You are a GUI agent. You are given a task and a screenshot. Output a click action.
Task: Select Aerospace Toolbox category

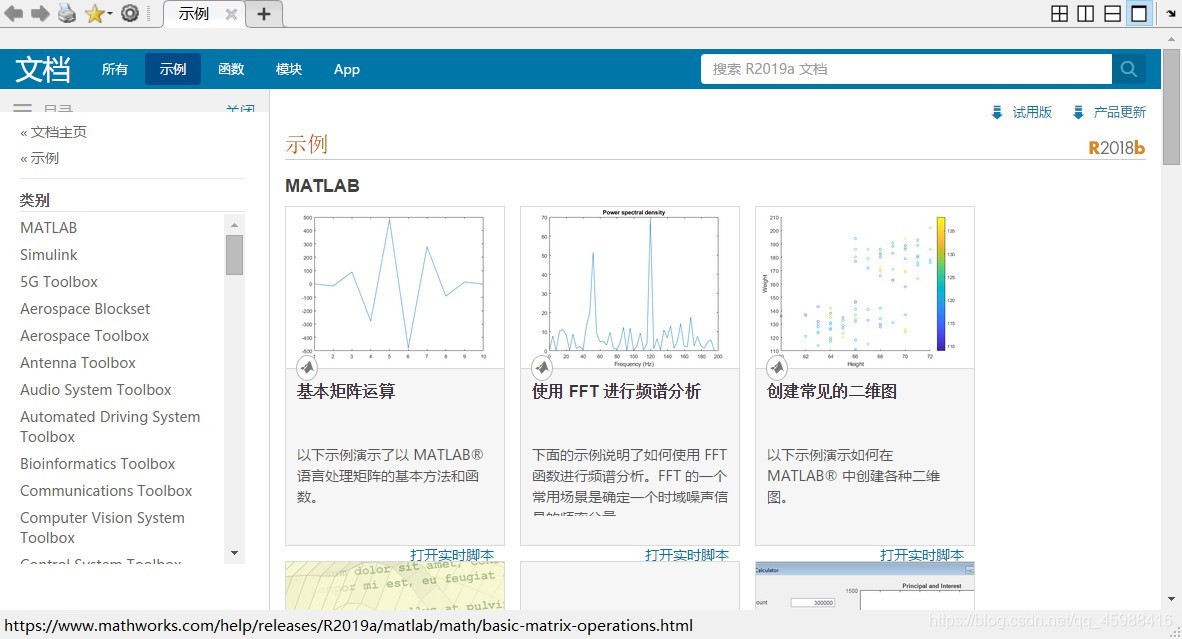pyautogui.click(x=84, y=336)
